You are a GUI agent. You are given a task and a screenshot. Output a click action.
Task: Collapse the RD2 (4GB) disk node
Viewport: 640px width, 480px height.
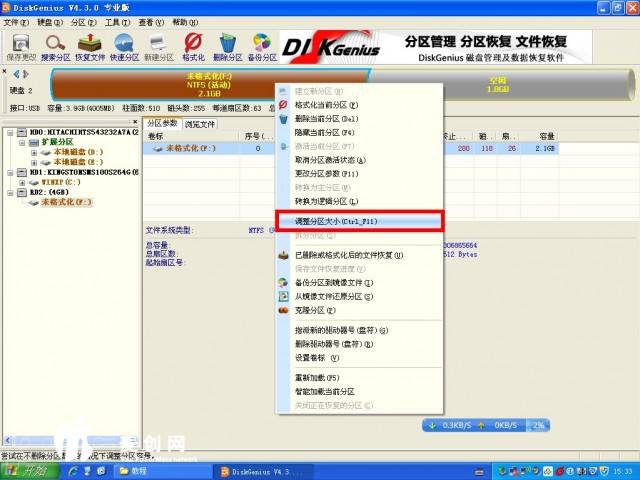pos(9,192)
